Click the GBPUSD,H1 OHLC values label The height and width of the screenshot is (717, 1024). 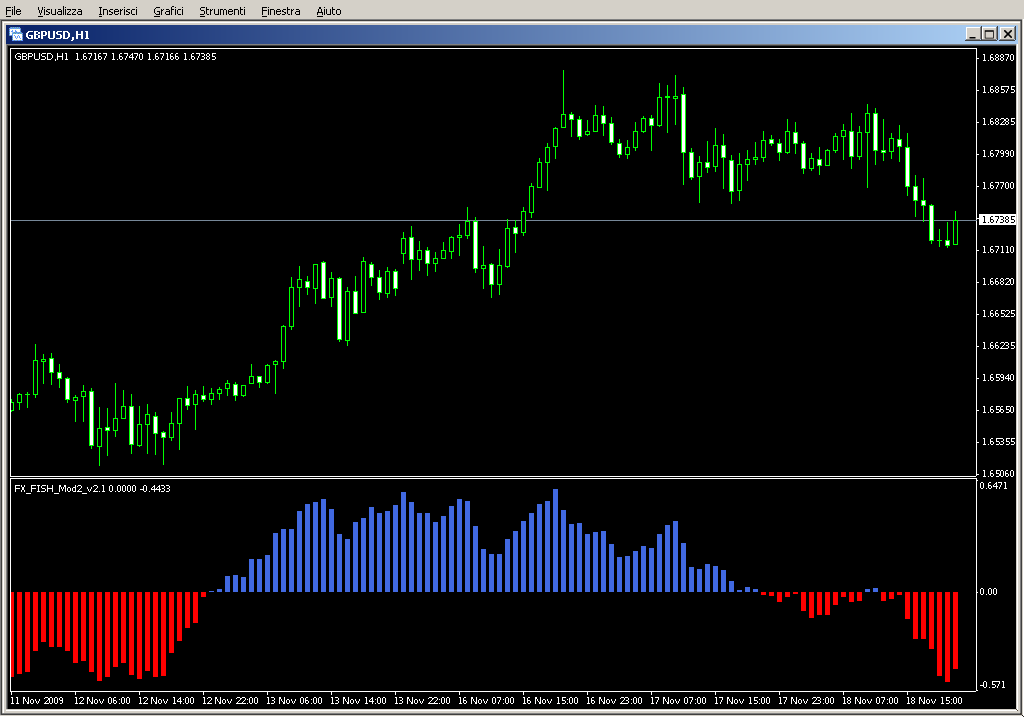point(115,57)
